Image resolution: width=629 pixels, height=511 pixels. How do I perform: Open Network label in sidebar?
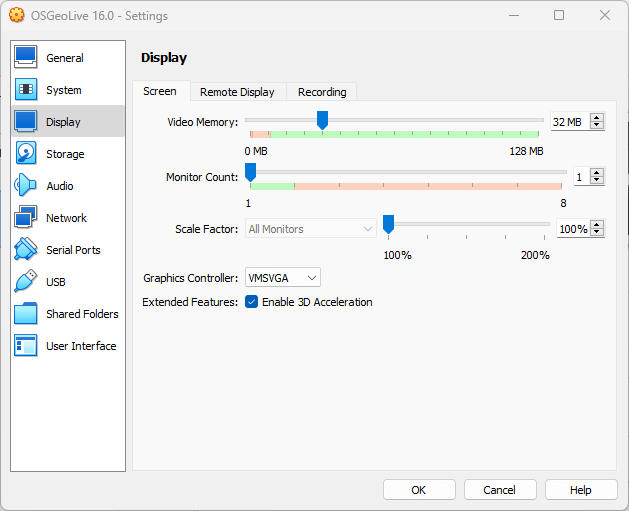(66, 218)
